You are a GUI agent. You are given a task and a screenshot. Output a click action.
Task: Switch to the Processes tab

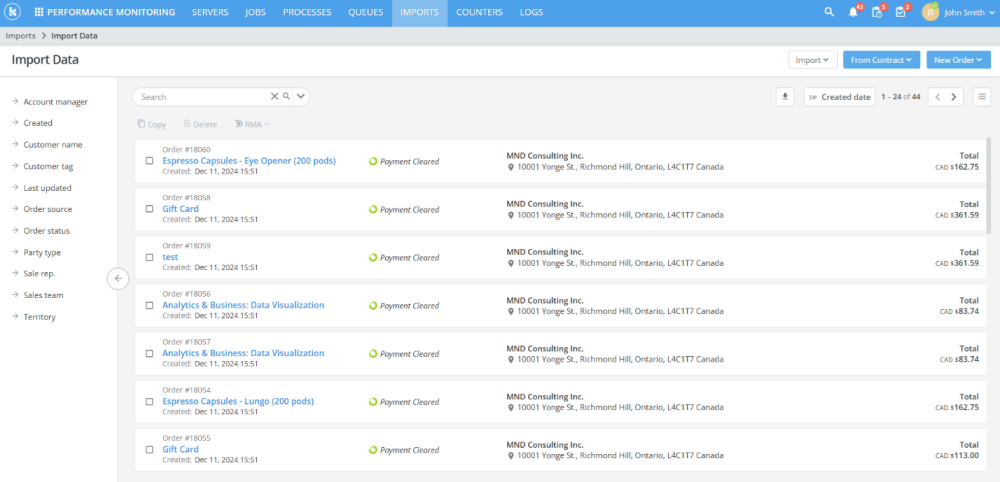tap(307, 13)
